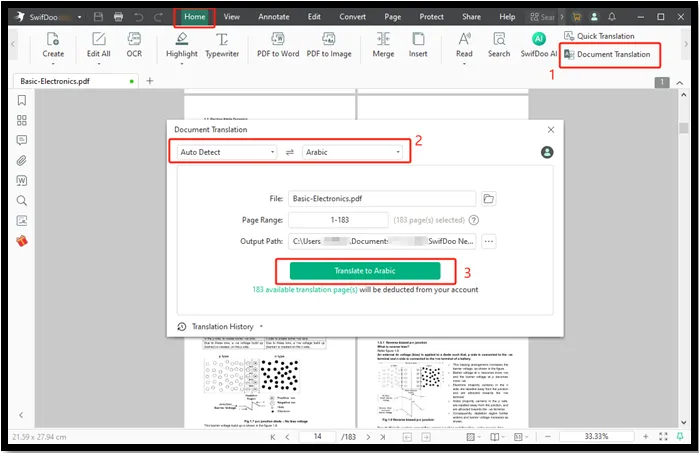
Task: Open the Help tab
Action: 507,17
